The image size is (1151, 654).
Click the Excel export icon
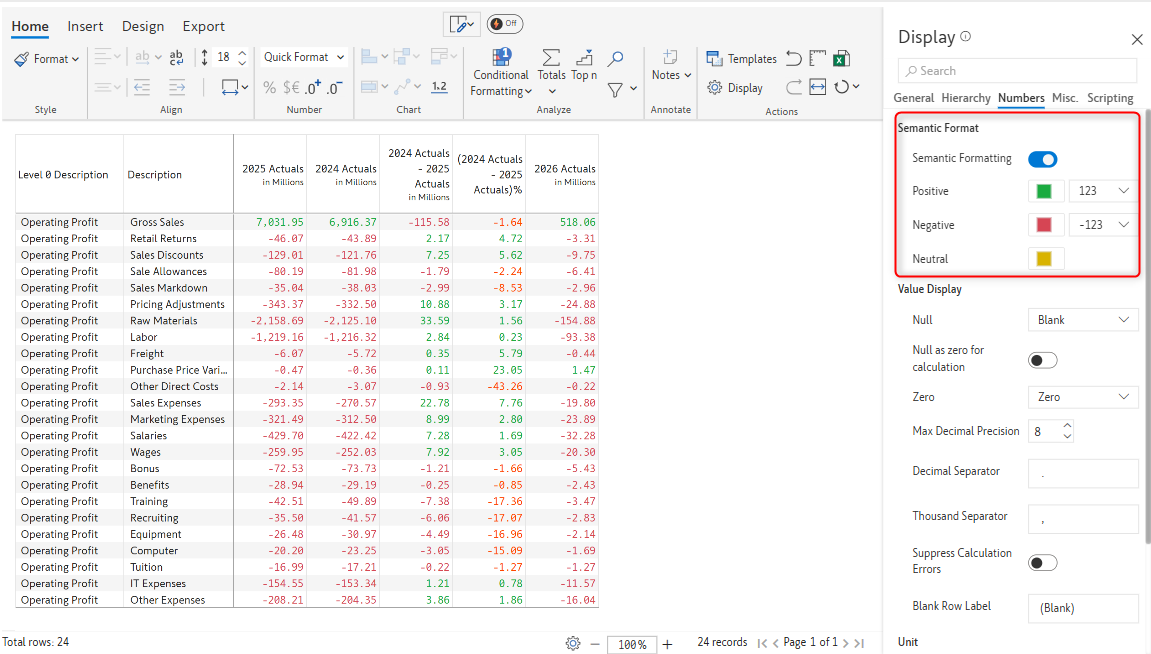(x=842, y=59)
